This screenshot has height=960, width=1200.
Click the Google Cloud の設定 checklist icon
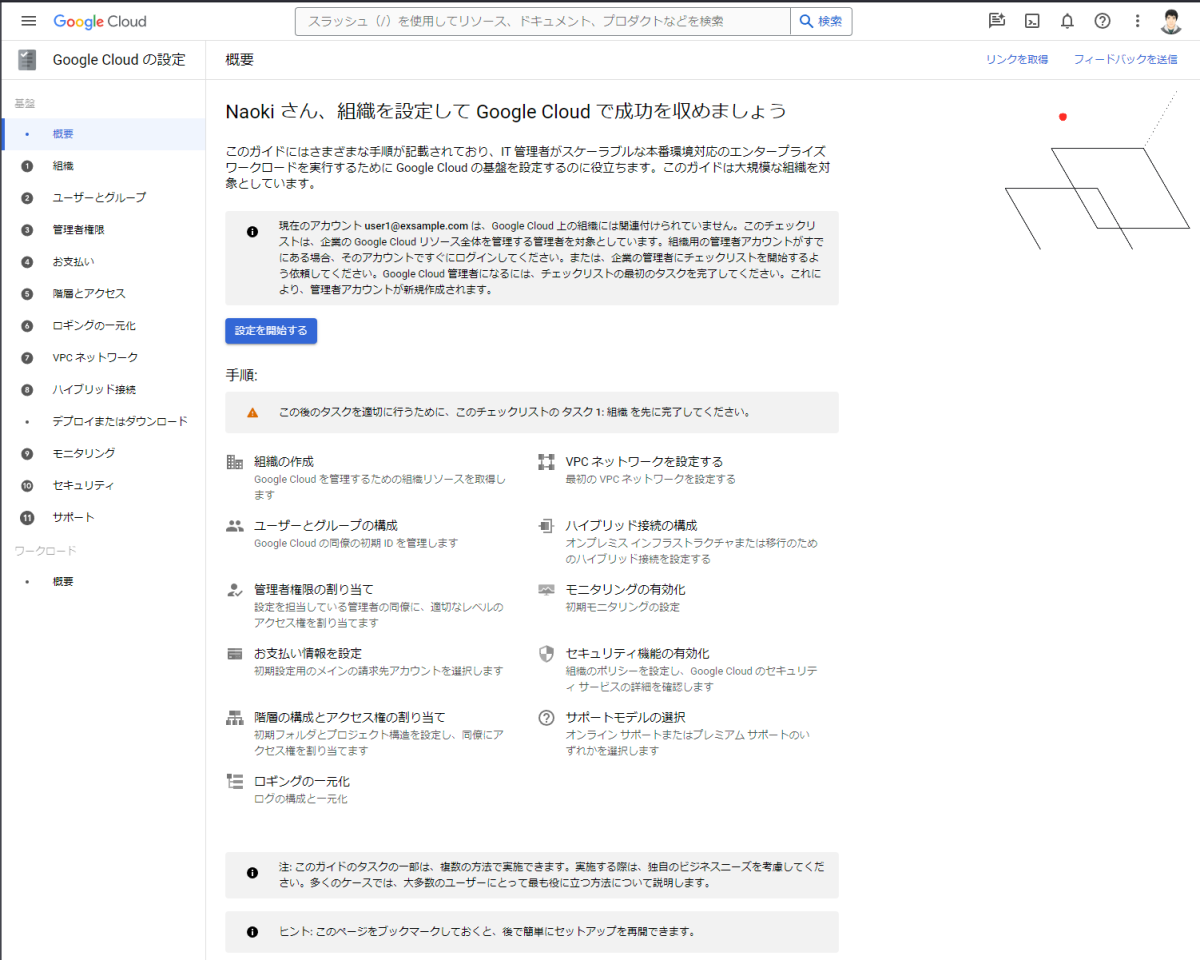click(x=27, y=60)
